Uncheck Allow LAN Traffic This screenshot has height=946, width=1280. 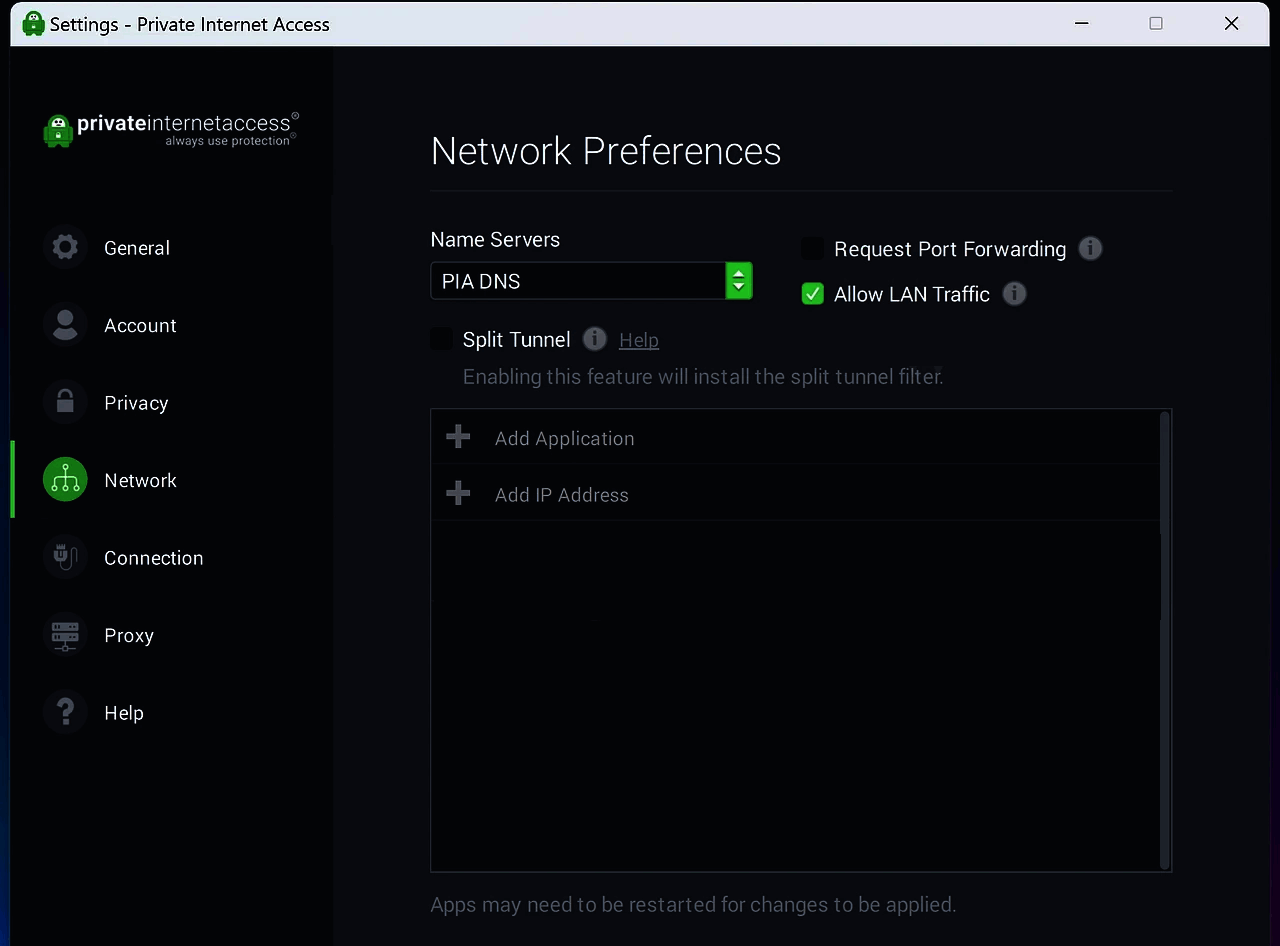[x=812, y=294]
